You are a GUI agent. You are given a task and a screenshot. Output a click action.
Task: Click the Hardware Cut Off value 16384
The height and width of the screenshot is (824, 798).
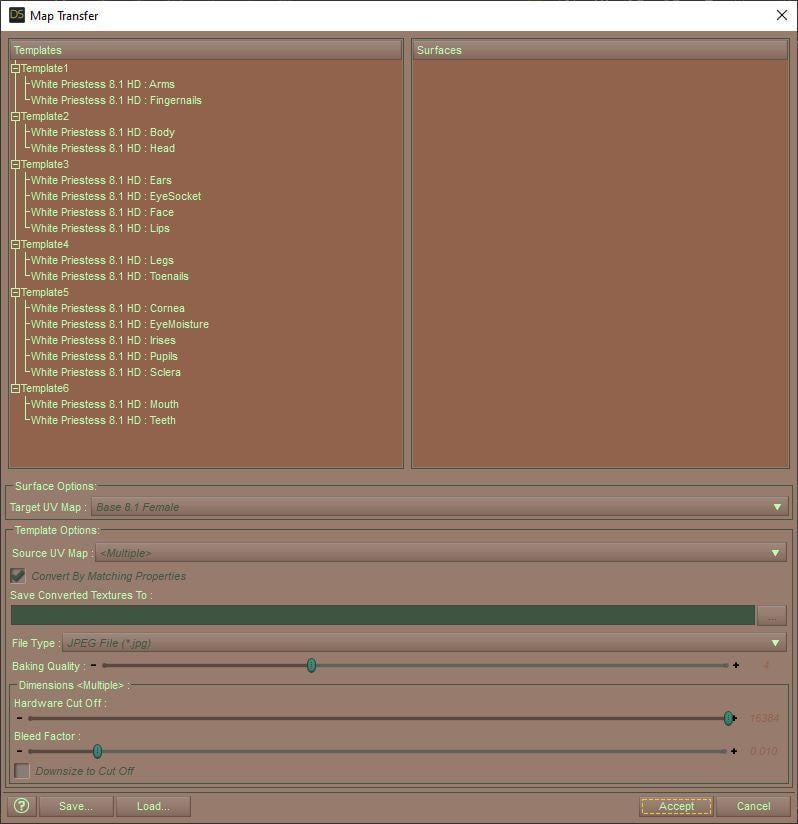[764, 718]
